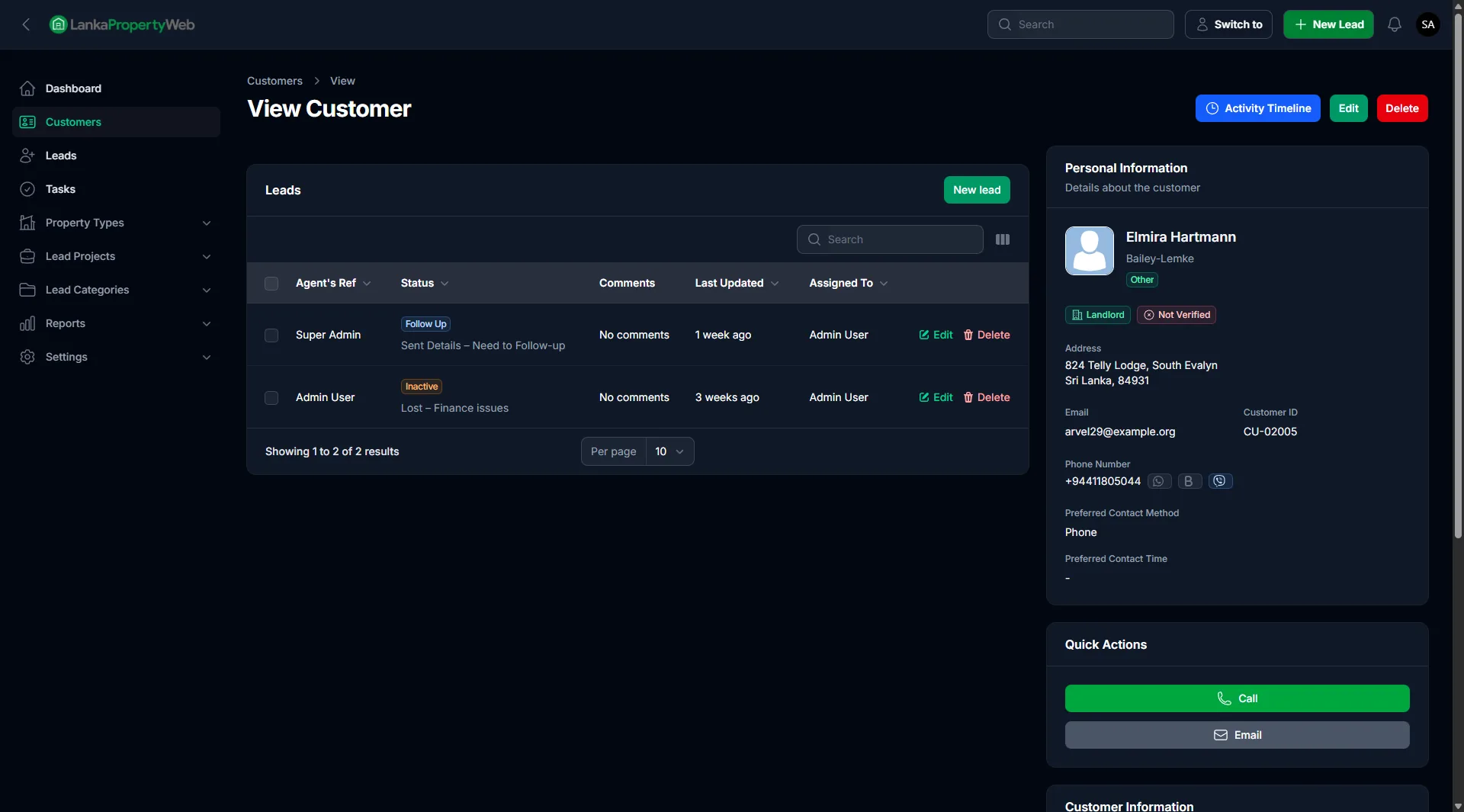Toggle table columns icon in Leads panel

pyautogui.click(x=1003, y=239)
